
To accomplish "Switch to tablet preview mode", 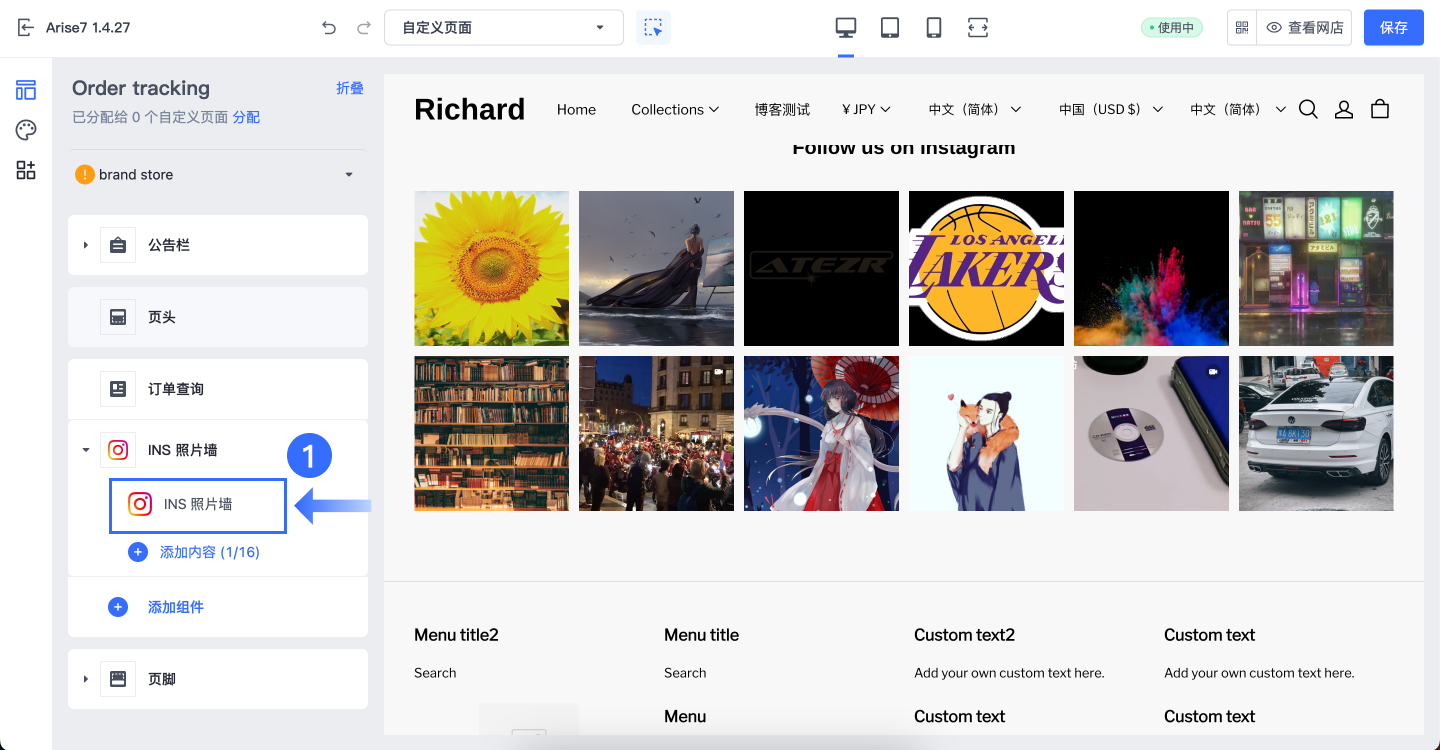I will pyautogui.click(x=890, y=28).
